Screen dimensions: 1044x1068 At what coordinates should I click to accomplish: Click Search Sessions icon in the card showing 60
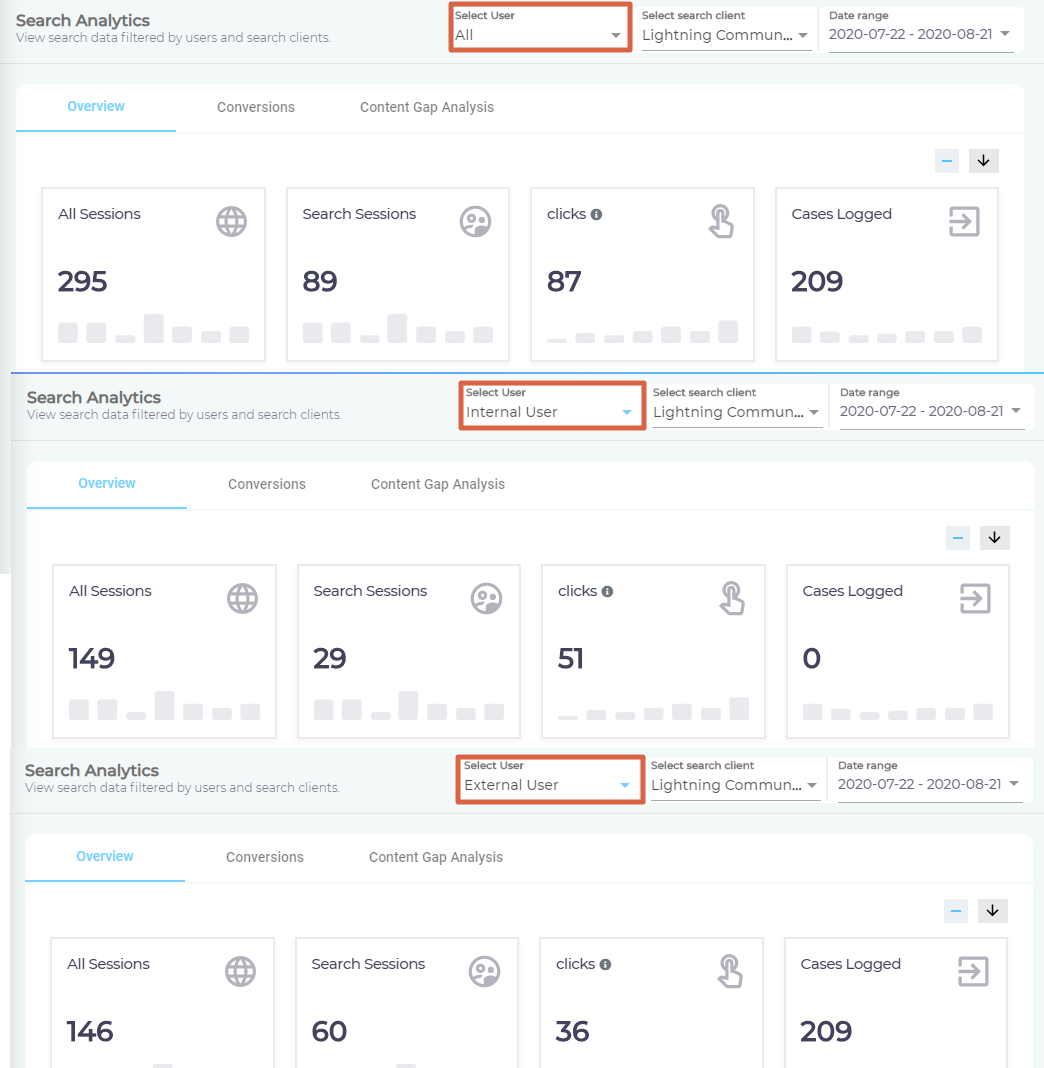484,972
